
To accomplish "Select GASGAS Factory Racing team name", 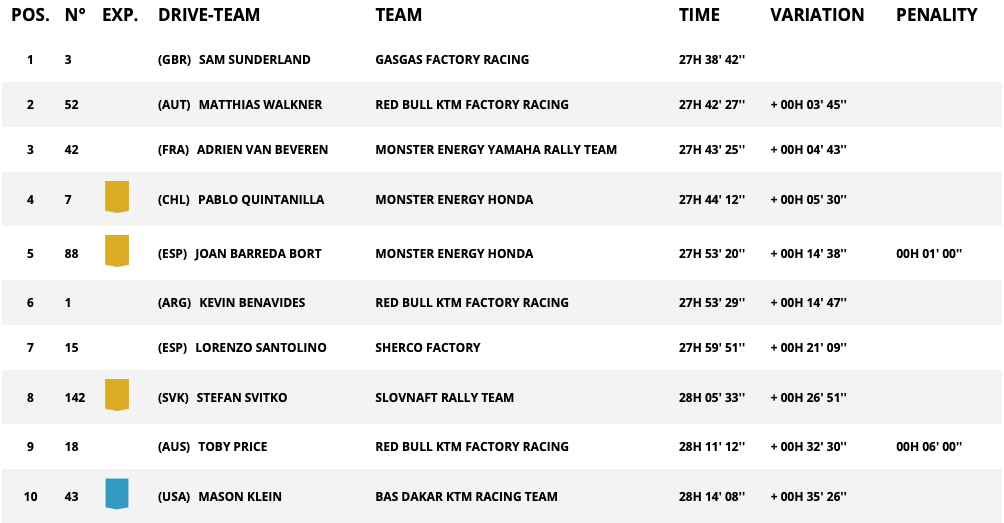I will 452,60.
